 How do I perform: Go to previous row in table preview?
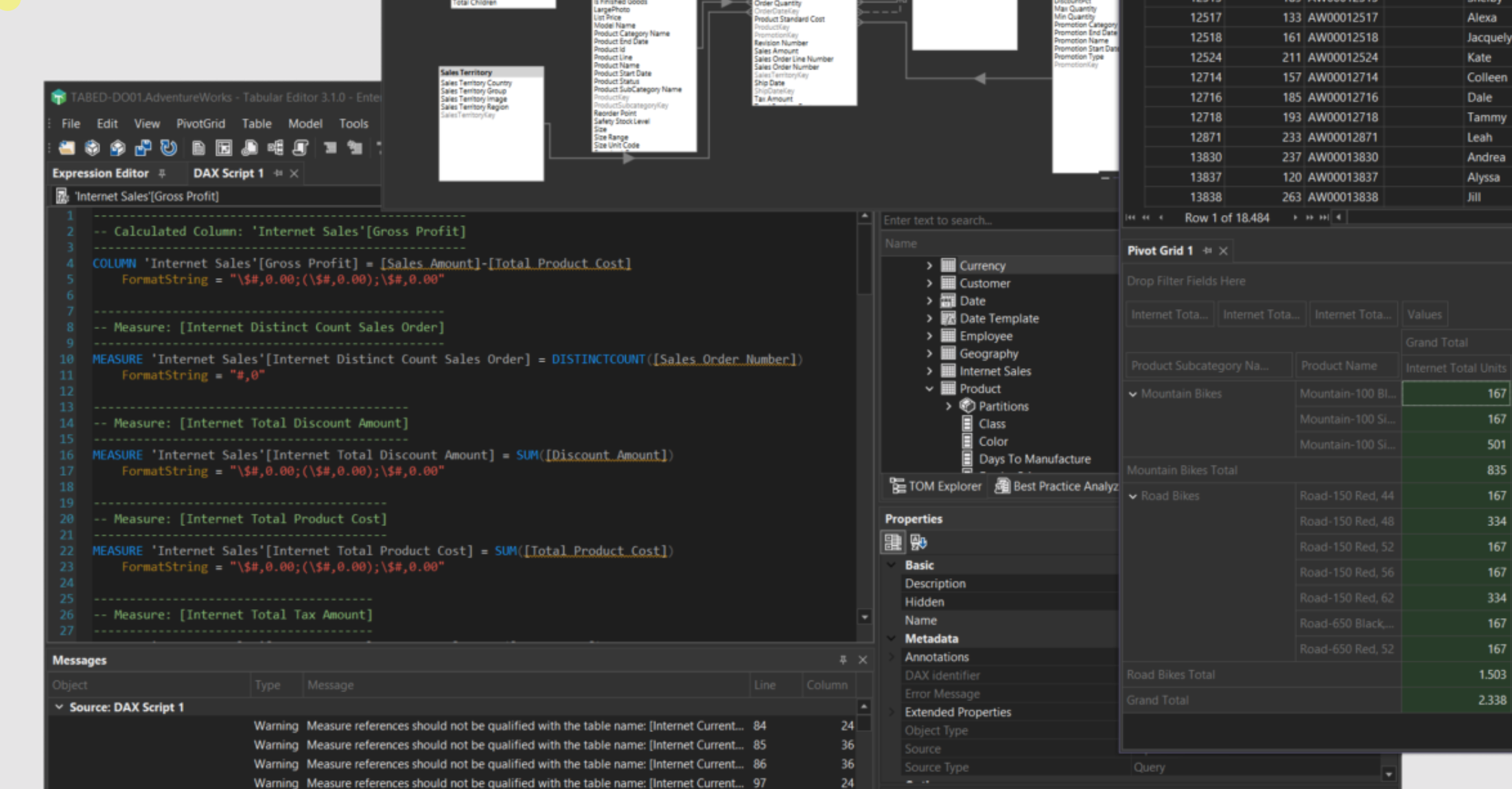pyautogui.click(x=1161, y=218)
